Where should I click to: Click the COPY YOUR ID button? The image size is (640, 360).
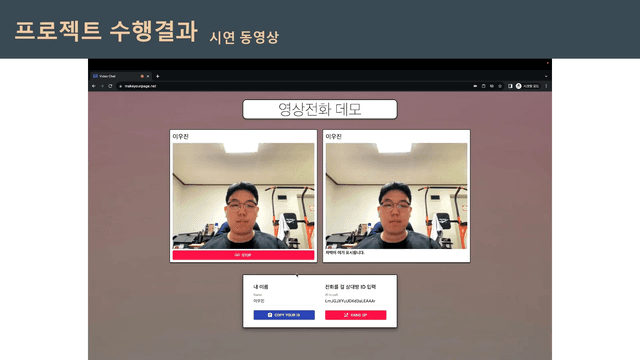(x=284, y=315)
